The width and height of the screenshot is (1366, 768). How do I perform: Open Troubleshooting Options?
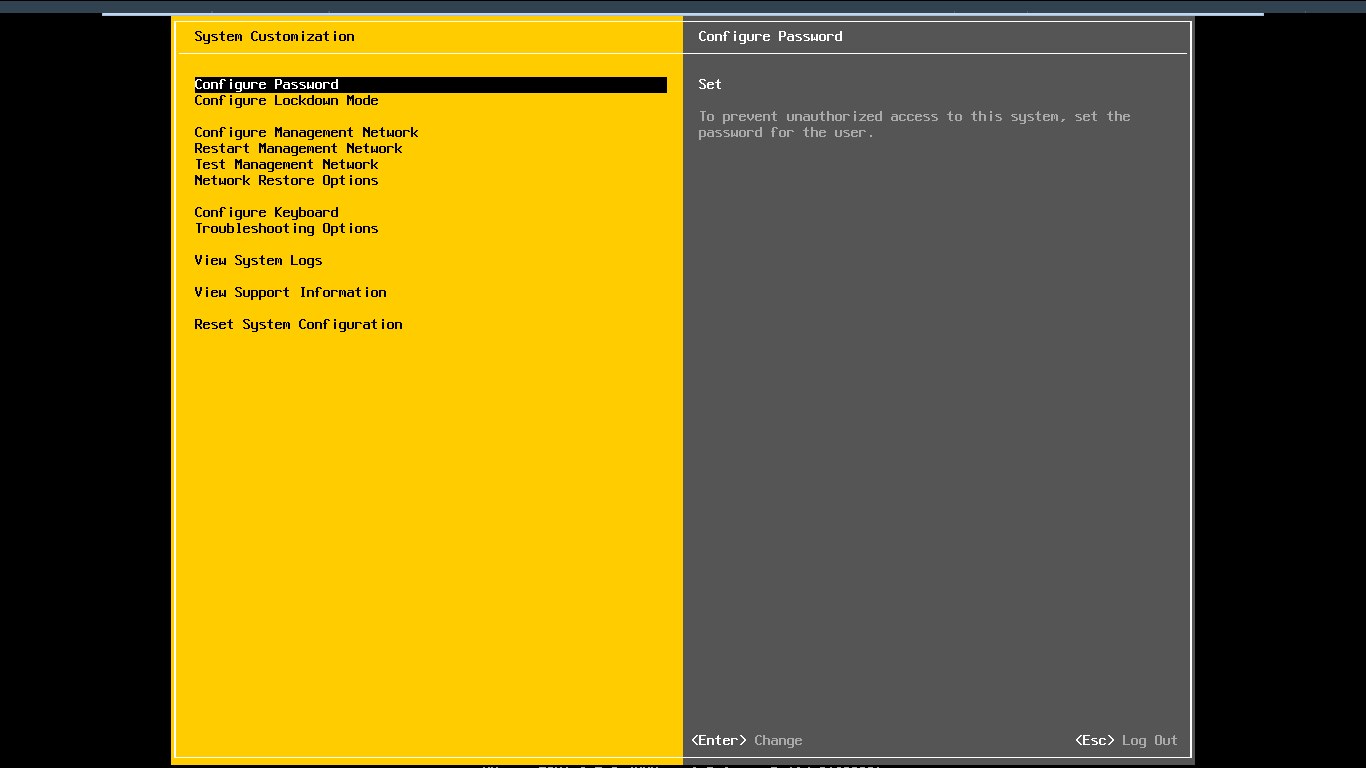tap(286, 229)
